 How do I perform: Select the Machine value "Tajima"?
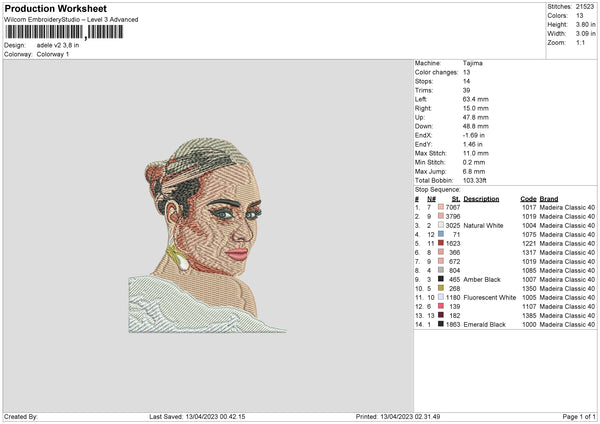(x=473, y=63)
